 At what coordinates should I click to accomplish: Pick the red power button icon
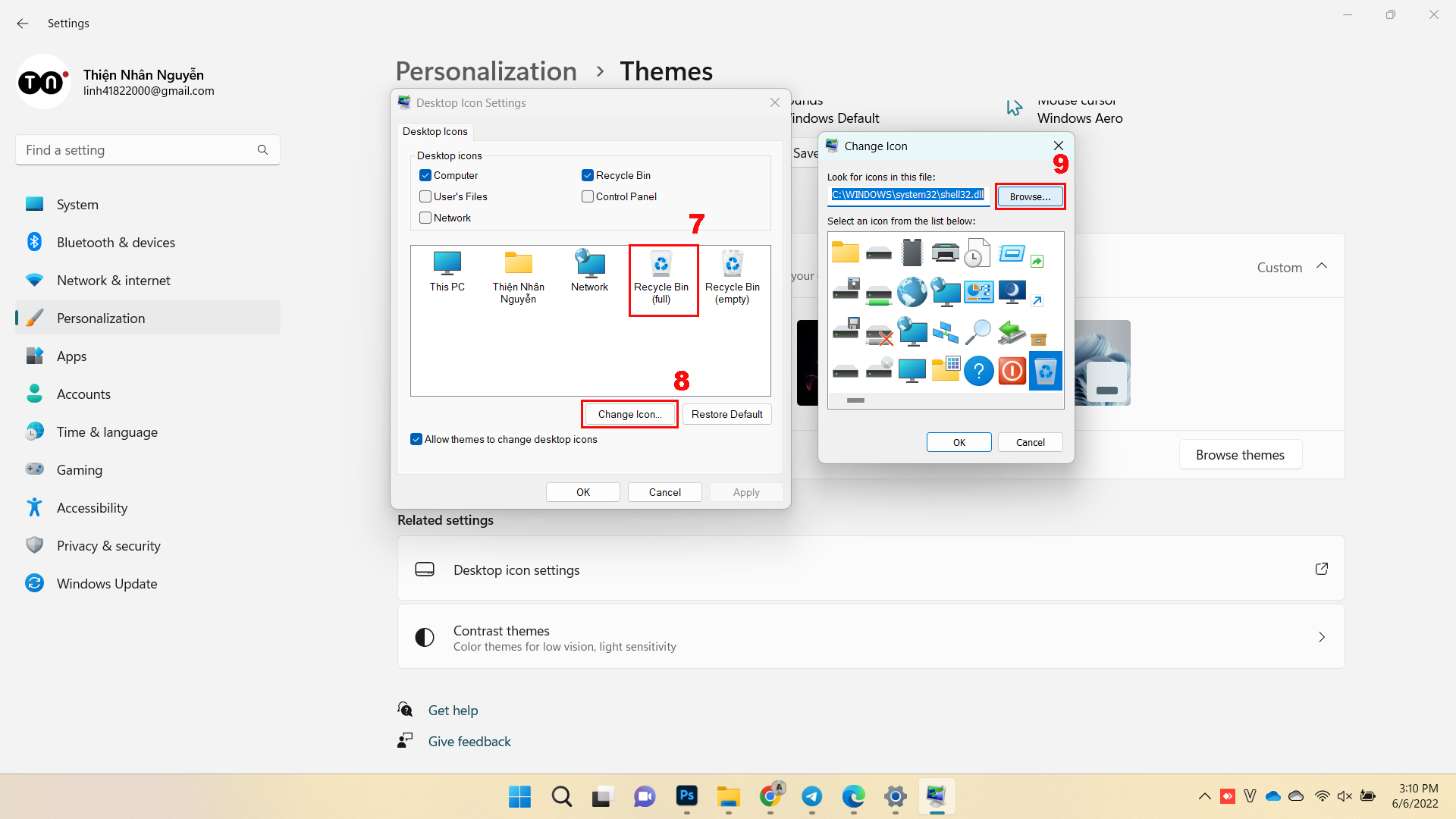click(1012, 370)
